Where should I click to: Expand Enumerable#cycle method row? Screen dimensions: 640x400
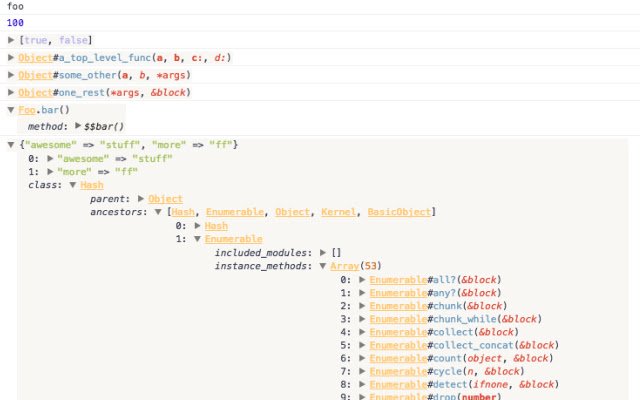pyautogui.click(x=362, y=371)
